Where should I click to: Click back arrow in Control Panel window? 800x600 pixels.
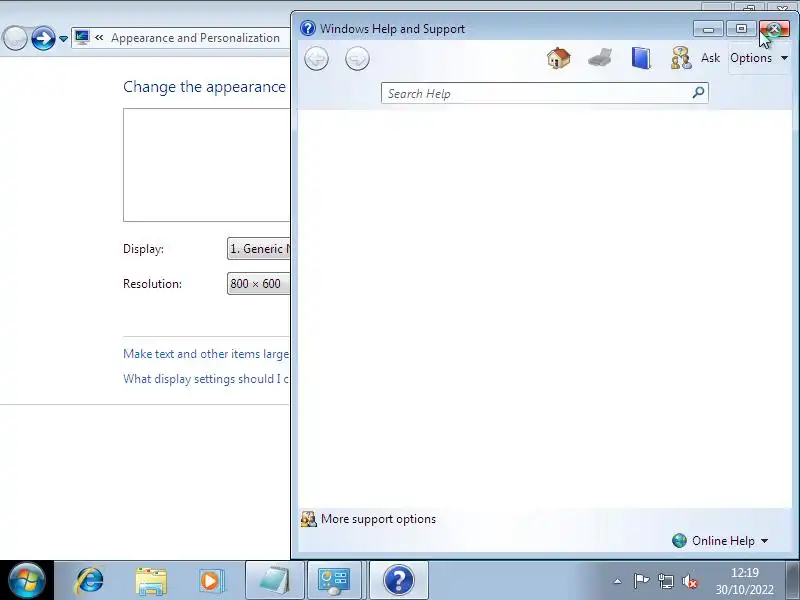tap(15, 38)
